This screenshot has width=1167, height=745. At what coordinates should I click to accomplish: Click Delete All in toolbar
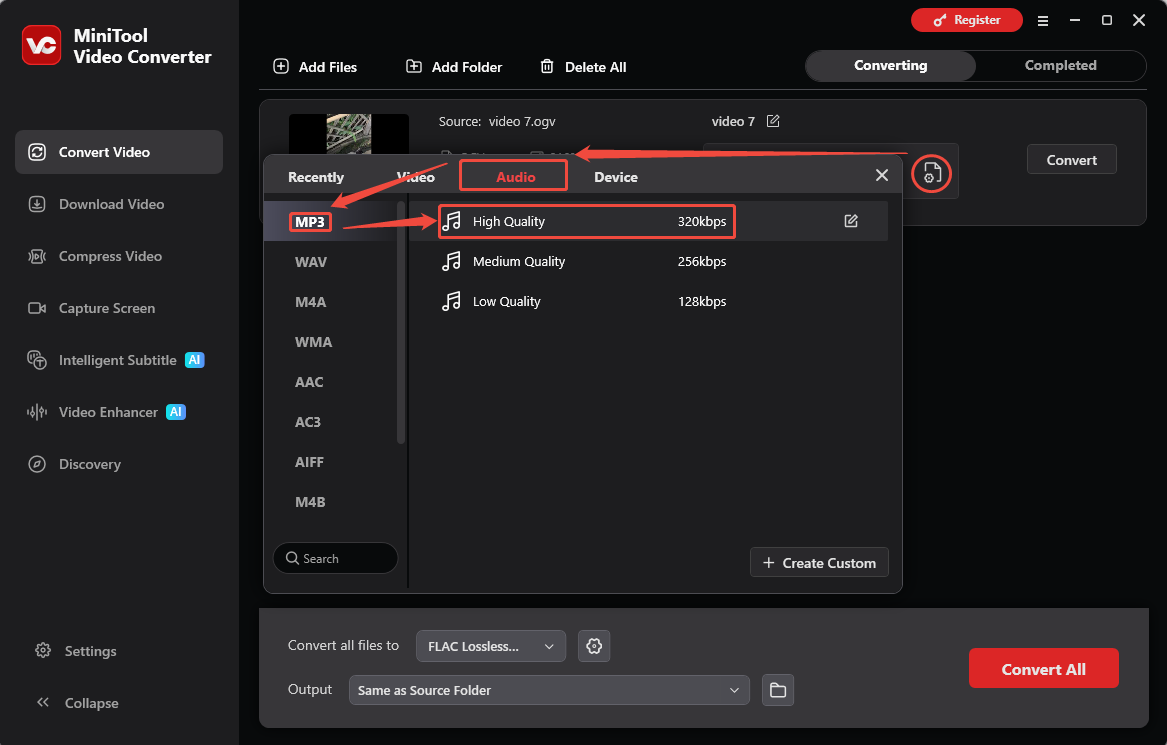point(583,67)
